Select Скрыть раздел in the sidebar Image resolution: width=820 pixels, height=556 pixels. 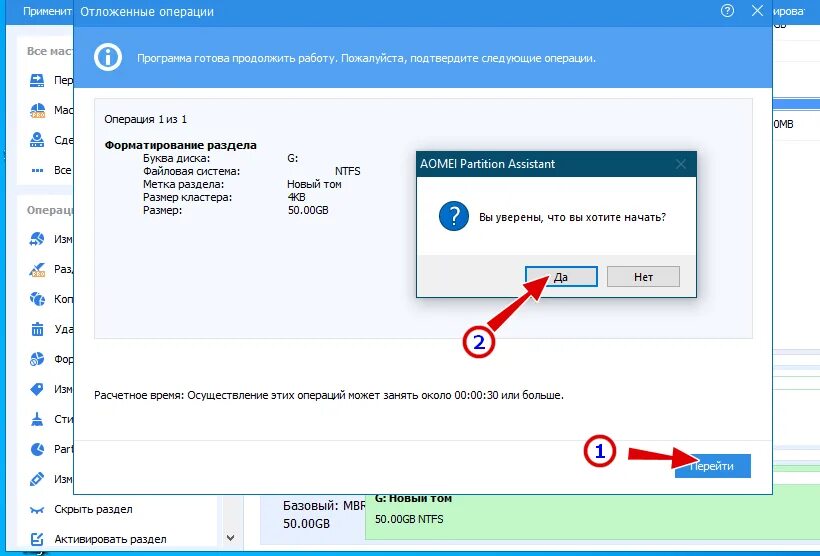tap(93, 509)
